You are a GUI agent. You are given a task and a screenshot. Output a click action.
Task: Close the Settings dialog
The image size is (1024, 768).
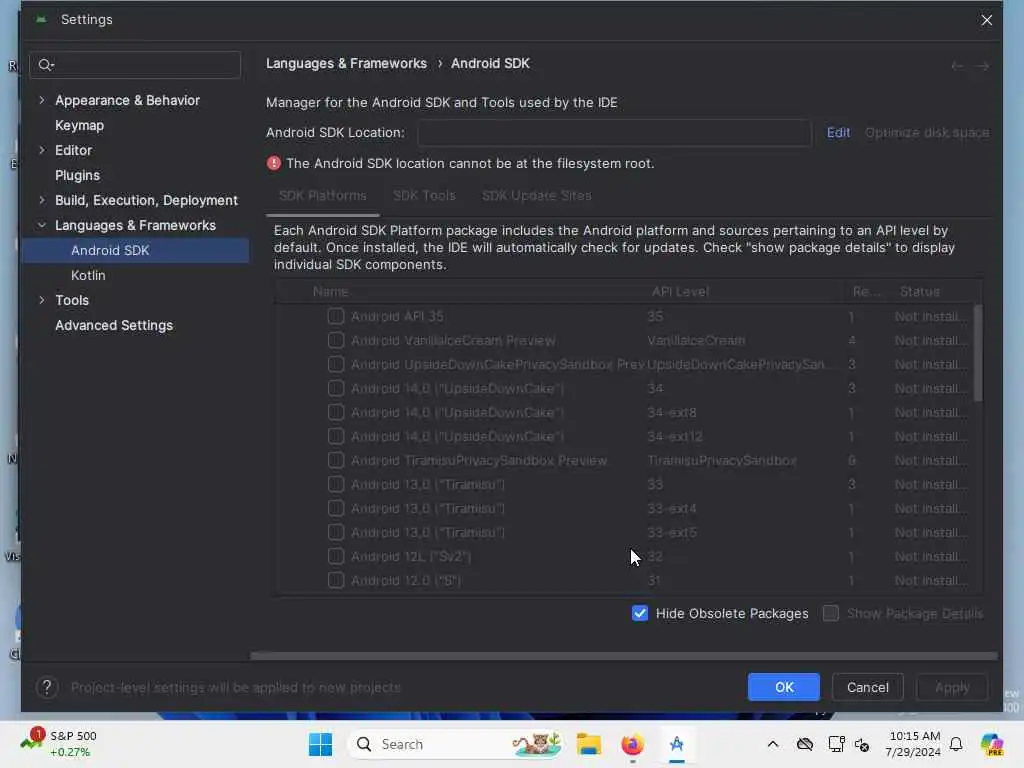pyautogui.click(x=987, y=20)
